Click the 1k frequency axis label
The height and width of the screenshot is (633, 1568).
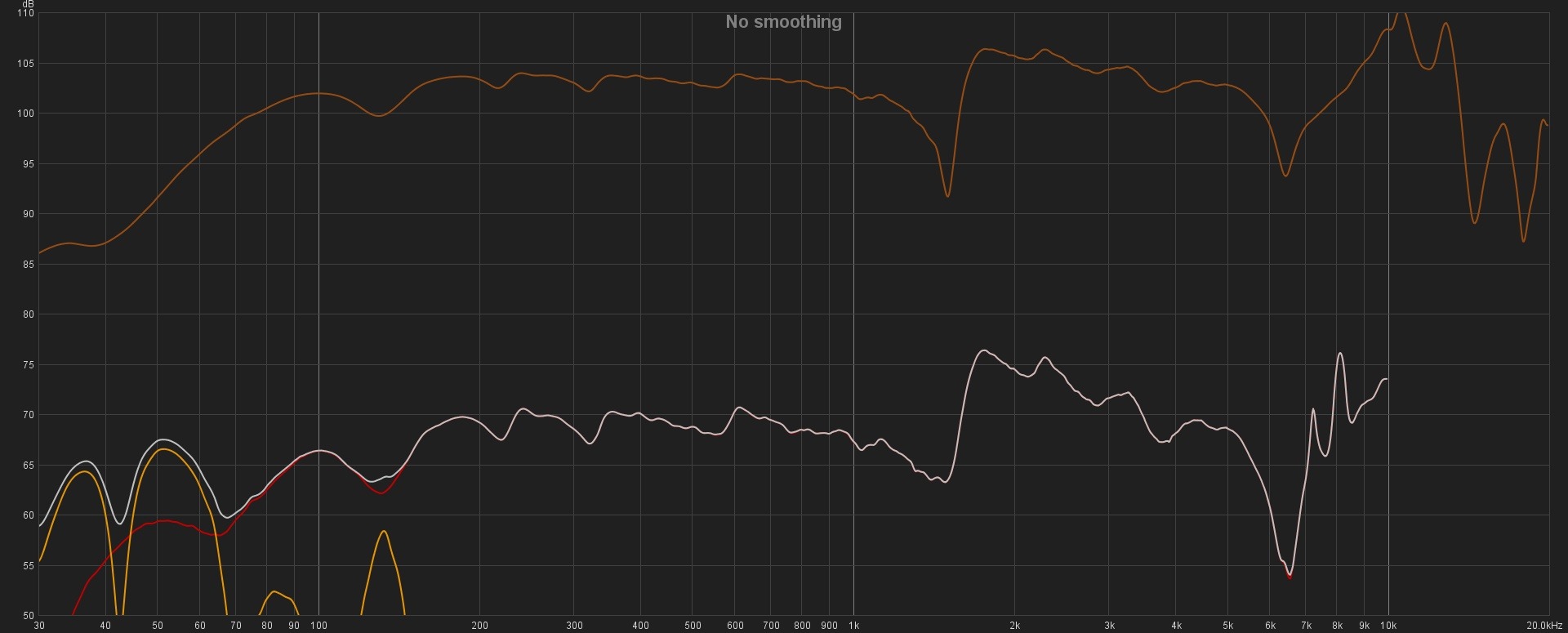pos(853,626)
